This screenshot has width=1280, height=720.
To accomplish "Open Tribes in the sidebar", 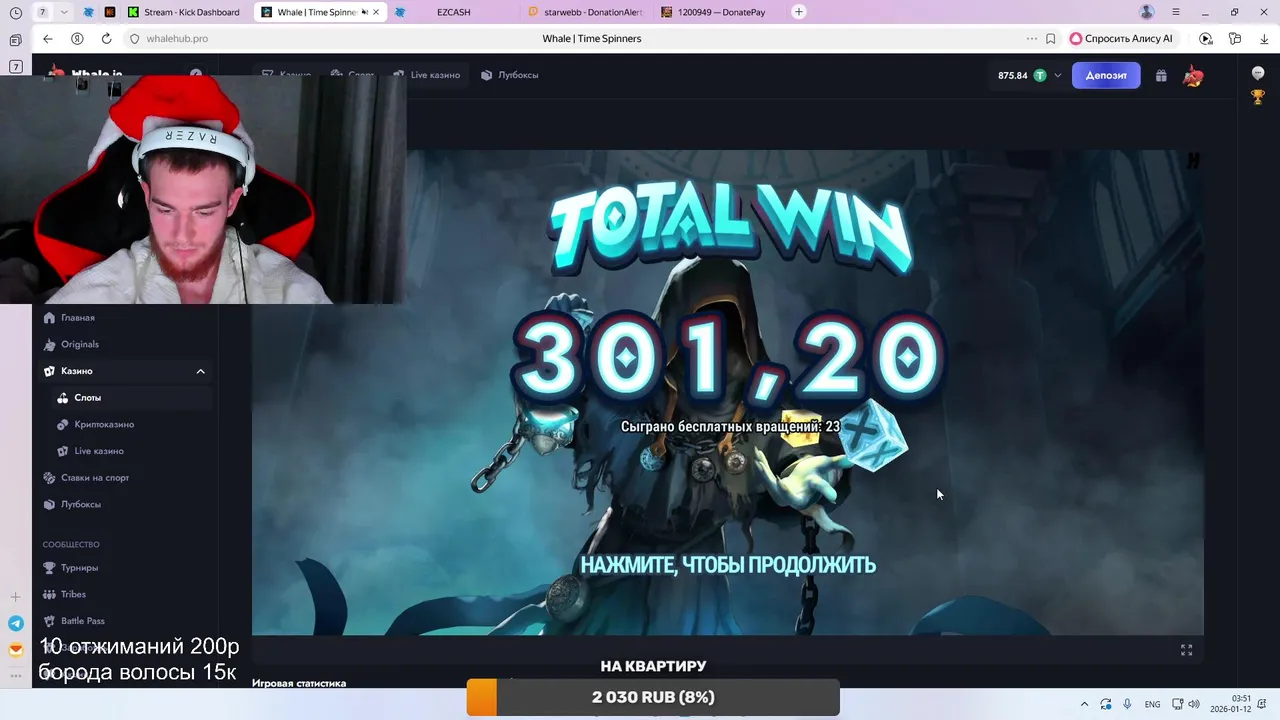I will coord(66,594).
